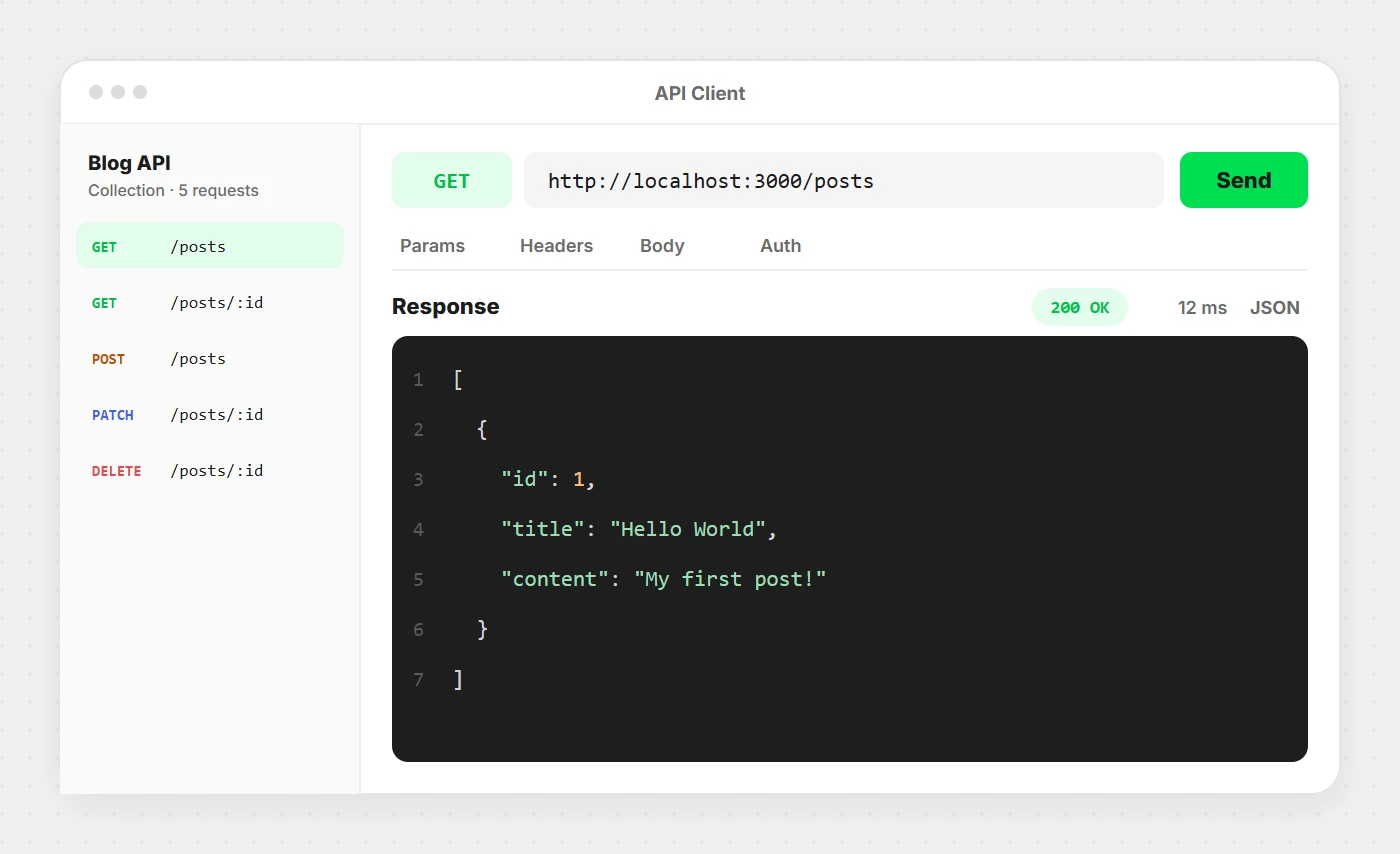
Task: Click line number 7 in the response
Action: (418, 680)
